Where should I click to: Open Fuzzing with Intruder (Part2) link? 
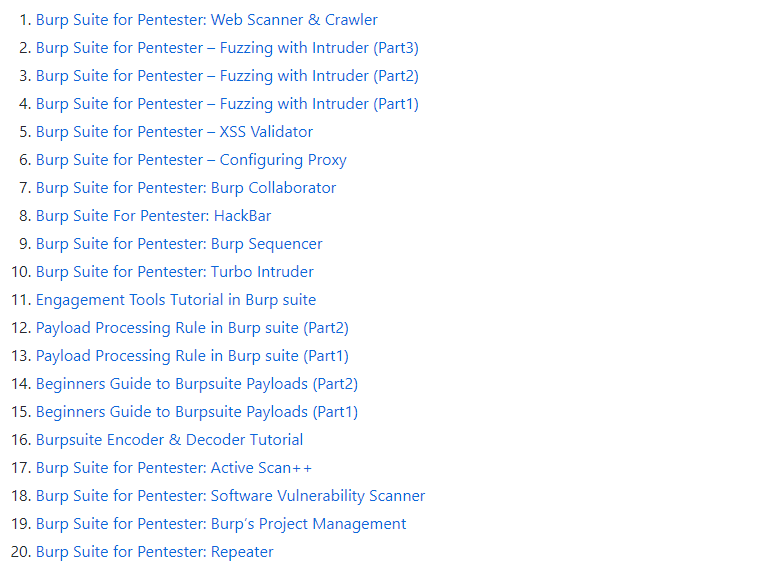coord(227,76)
